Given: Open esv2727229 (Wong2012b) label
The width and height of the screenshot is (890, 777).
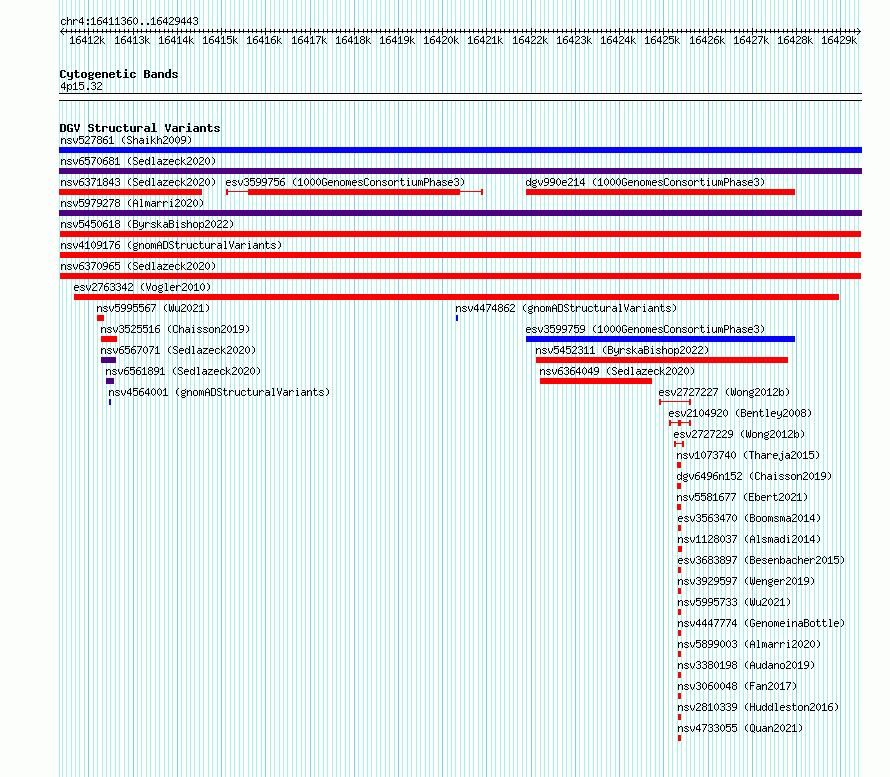Looking at the screenshot, I should (739, 434).
